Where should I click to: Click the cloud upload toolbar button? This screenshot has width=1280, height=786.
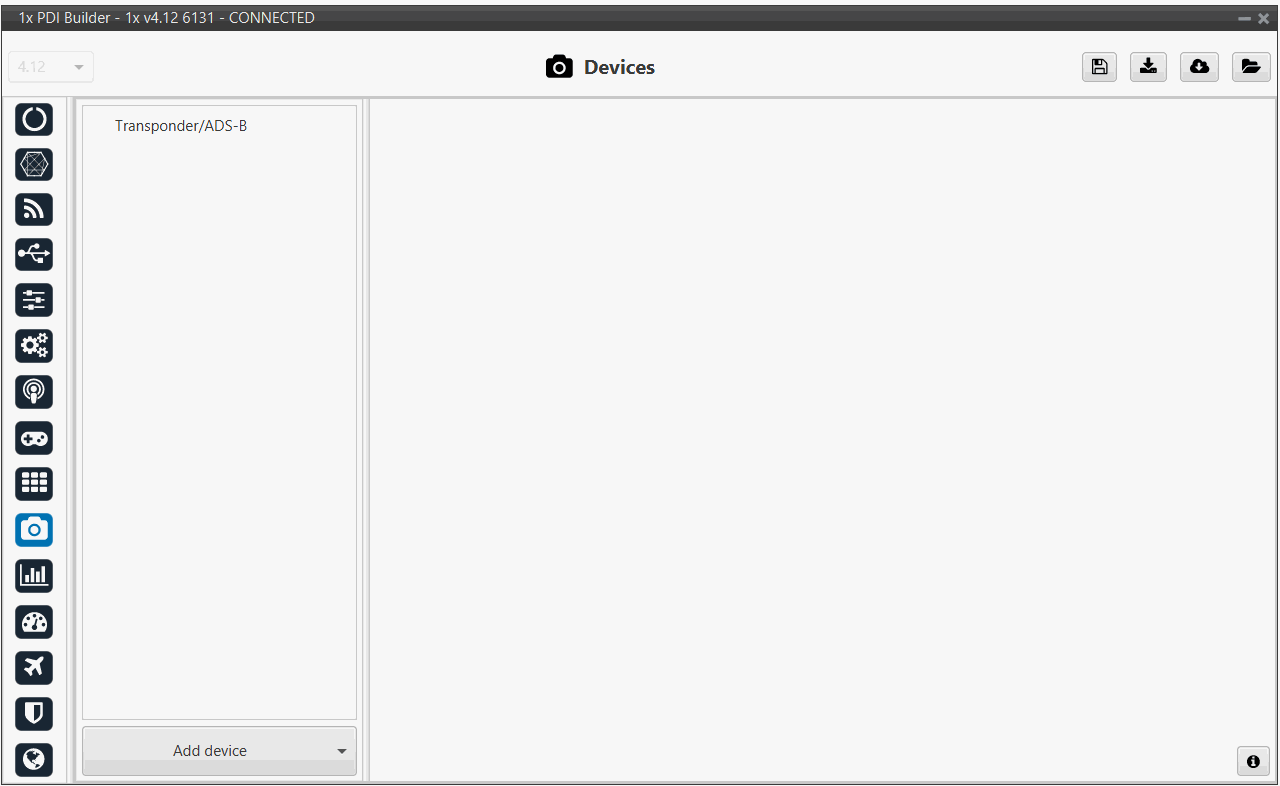pos(1199,67)
